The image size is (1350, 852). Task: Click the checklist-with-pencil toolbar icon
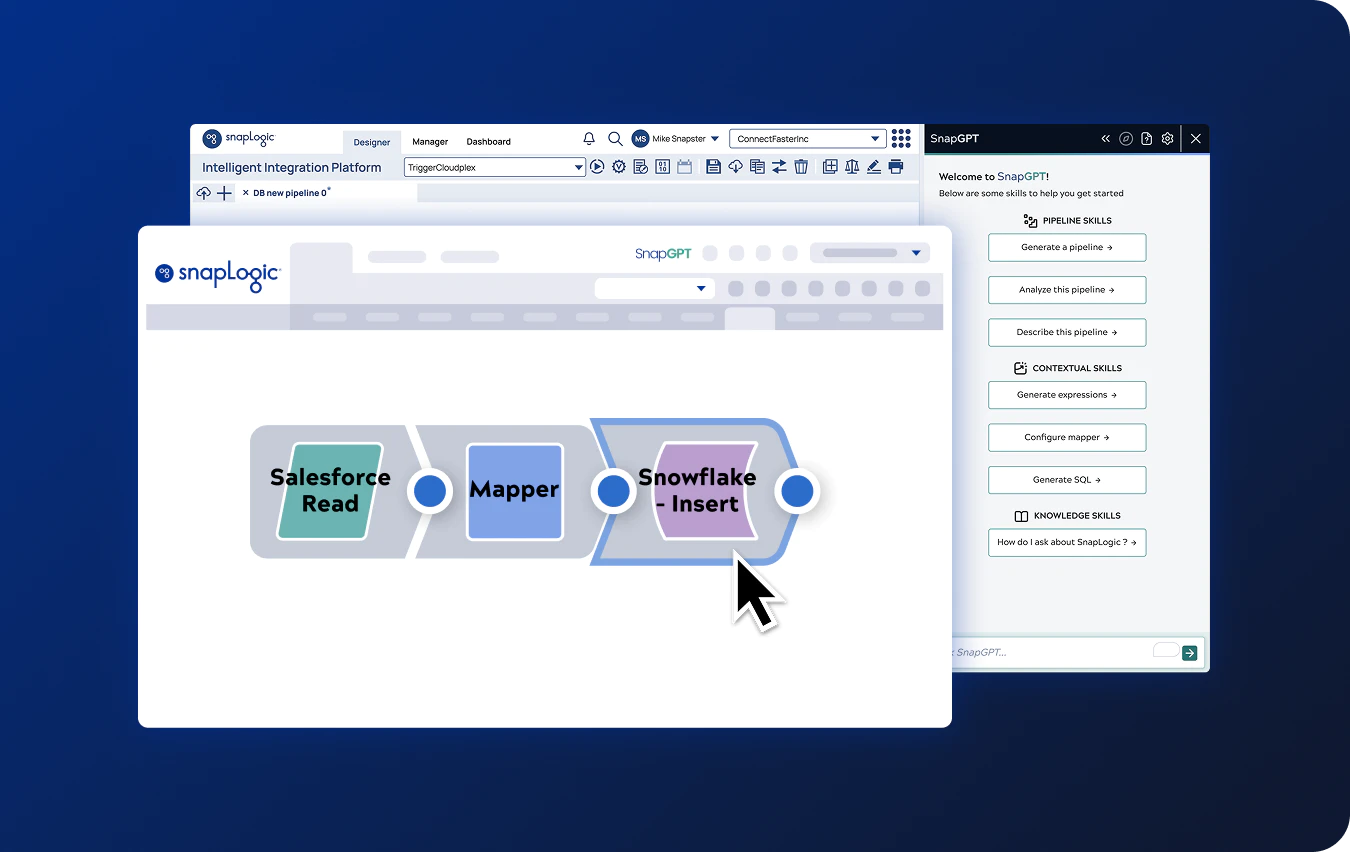[x=641, y=167]
